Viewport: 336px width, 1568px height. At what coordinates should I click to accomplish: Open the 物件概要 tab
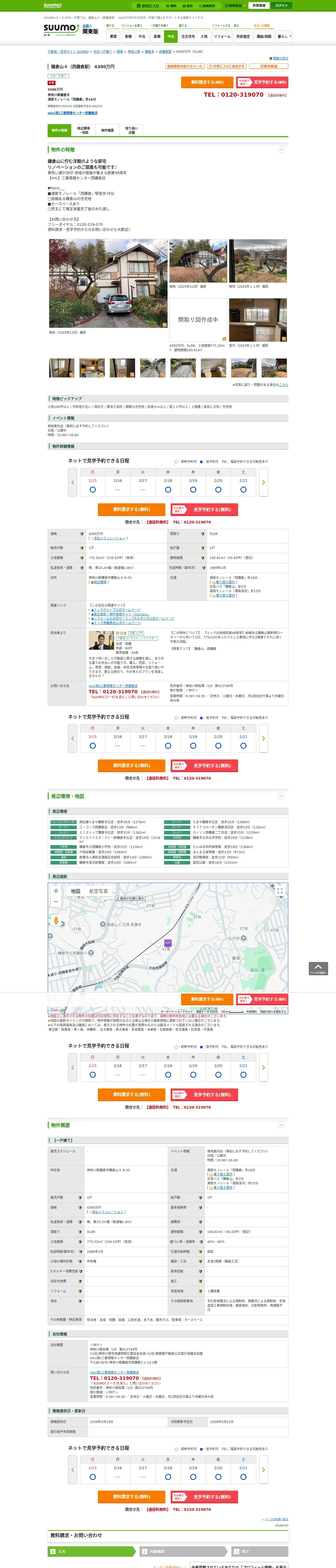coord(107,130)
